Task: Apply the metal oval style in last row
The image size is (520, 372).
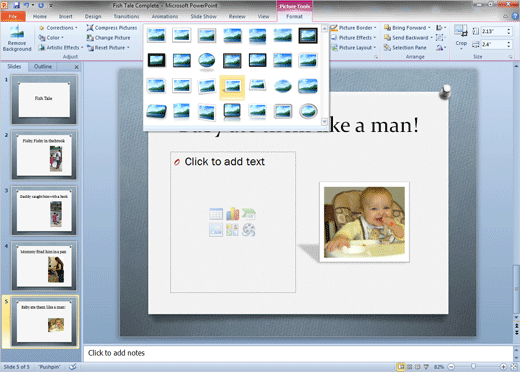Action: click(x=308, y=111)
